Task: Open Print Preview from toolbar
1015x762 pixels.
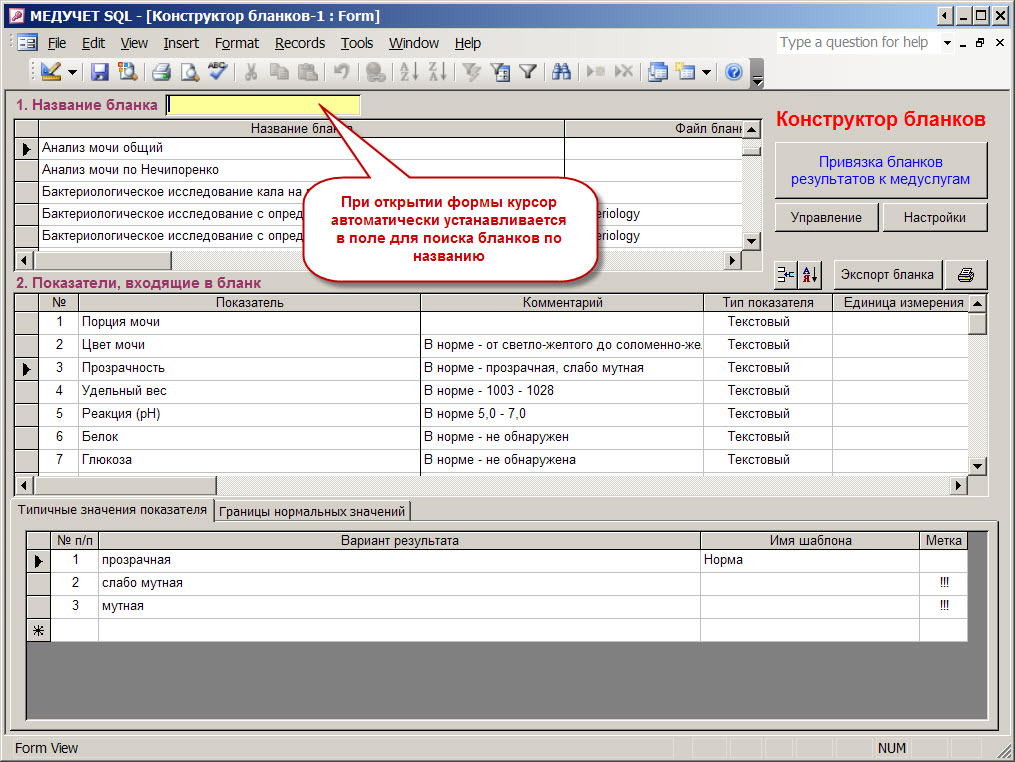Action: (189, 72)
